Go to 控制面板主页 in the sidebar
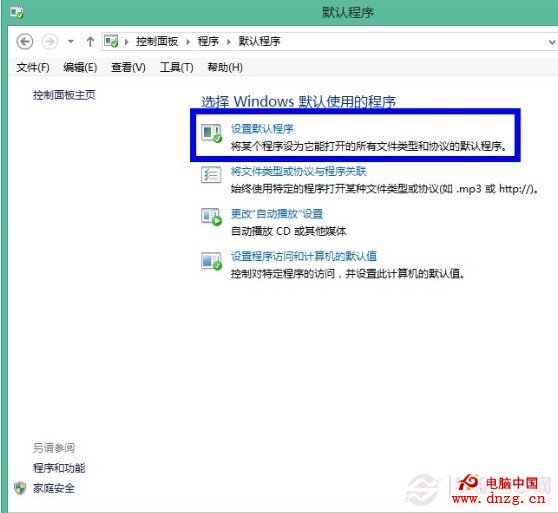The image size is (558, 513). (x=64, y=95)
